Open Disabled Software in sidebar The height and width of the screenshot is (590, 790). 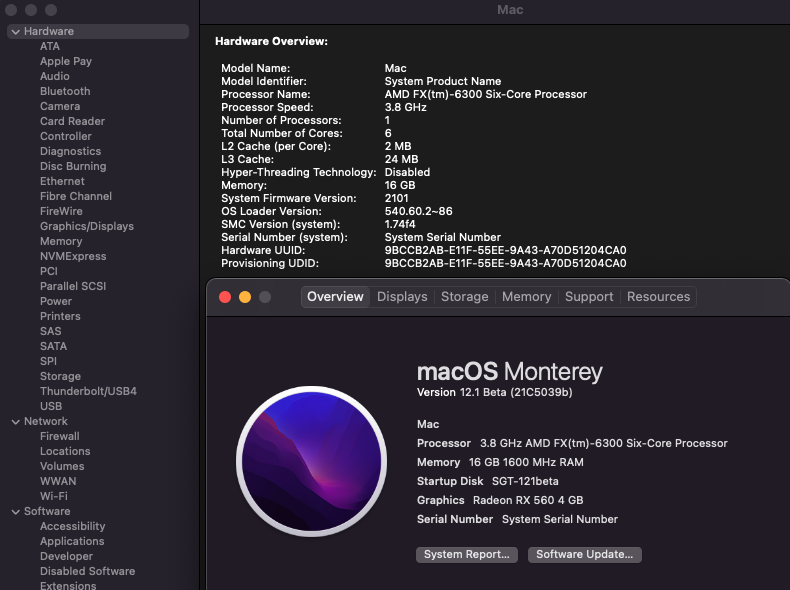87,571
